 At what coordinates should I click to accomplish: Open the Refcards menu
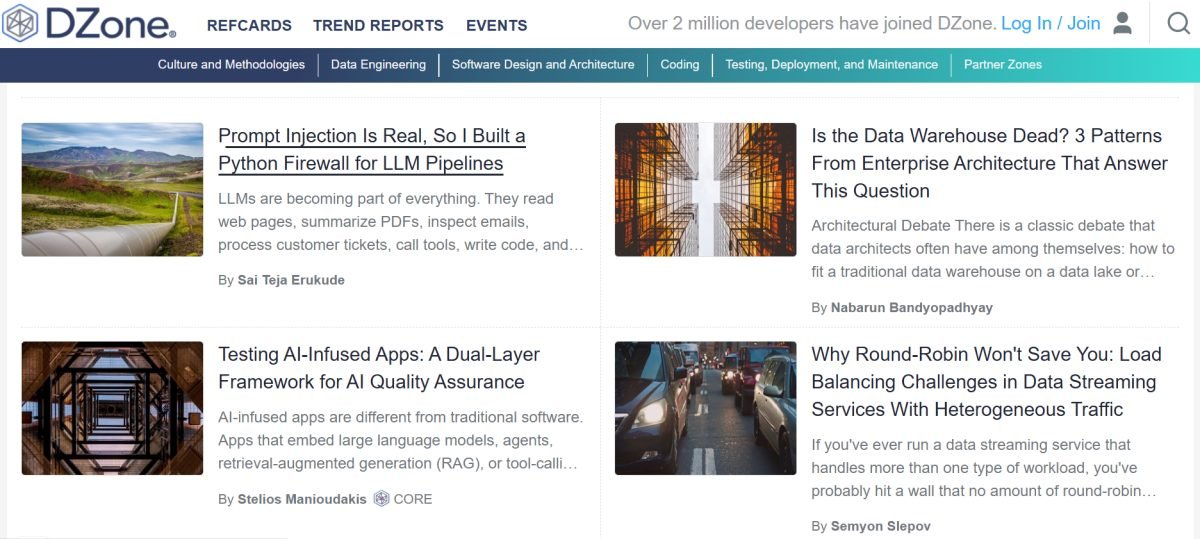click(x=249, y=25)
